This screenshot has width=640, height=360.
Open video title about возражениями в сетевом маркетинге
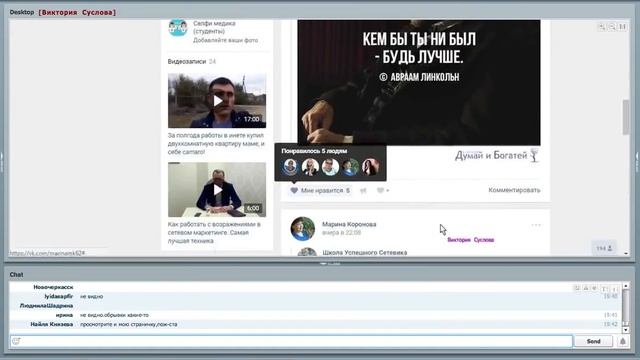(x=214, y=233)
